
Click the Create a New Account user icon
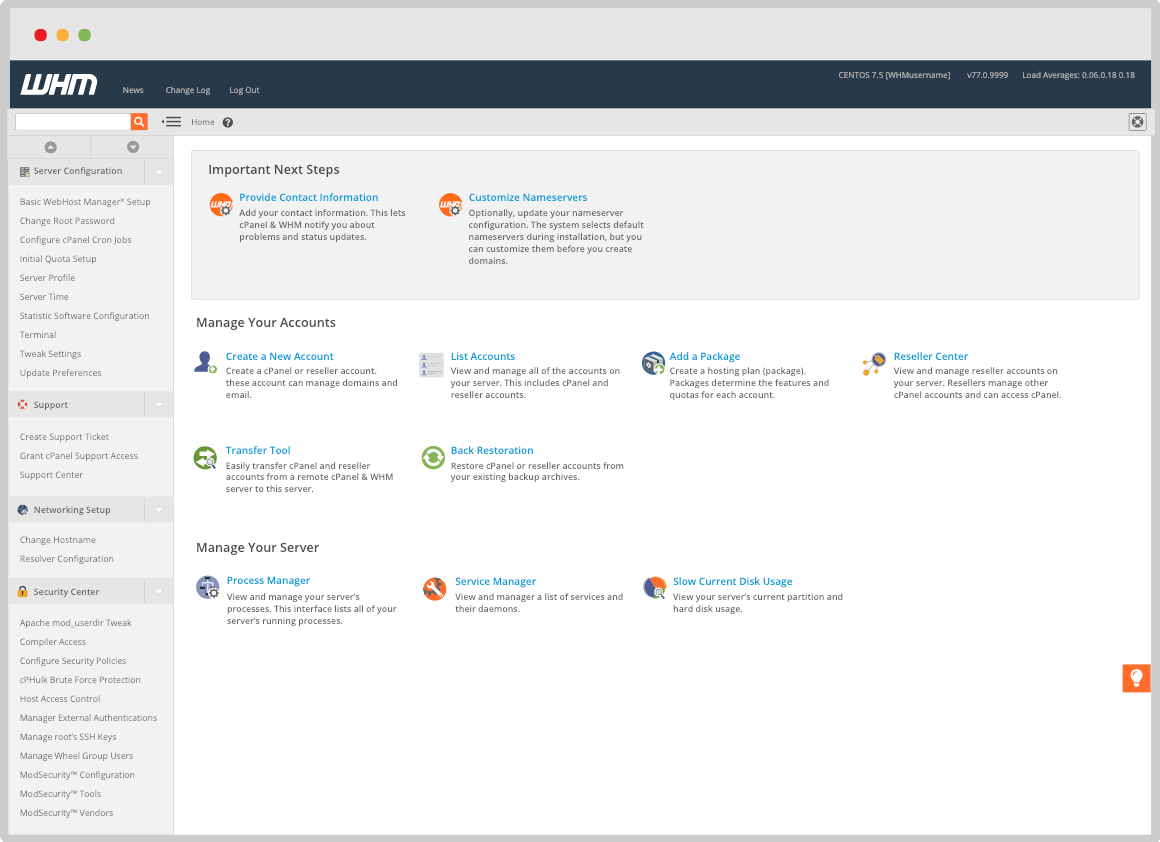click(206, 363)
